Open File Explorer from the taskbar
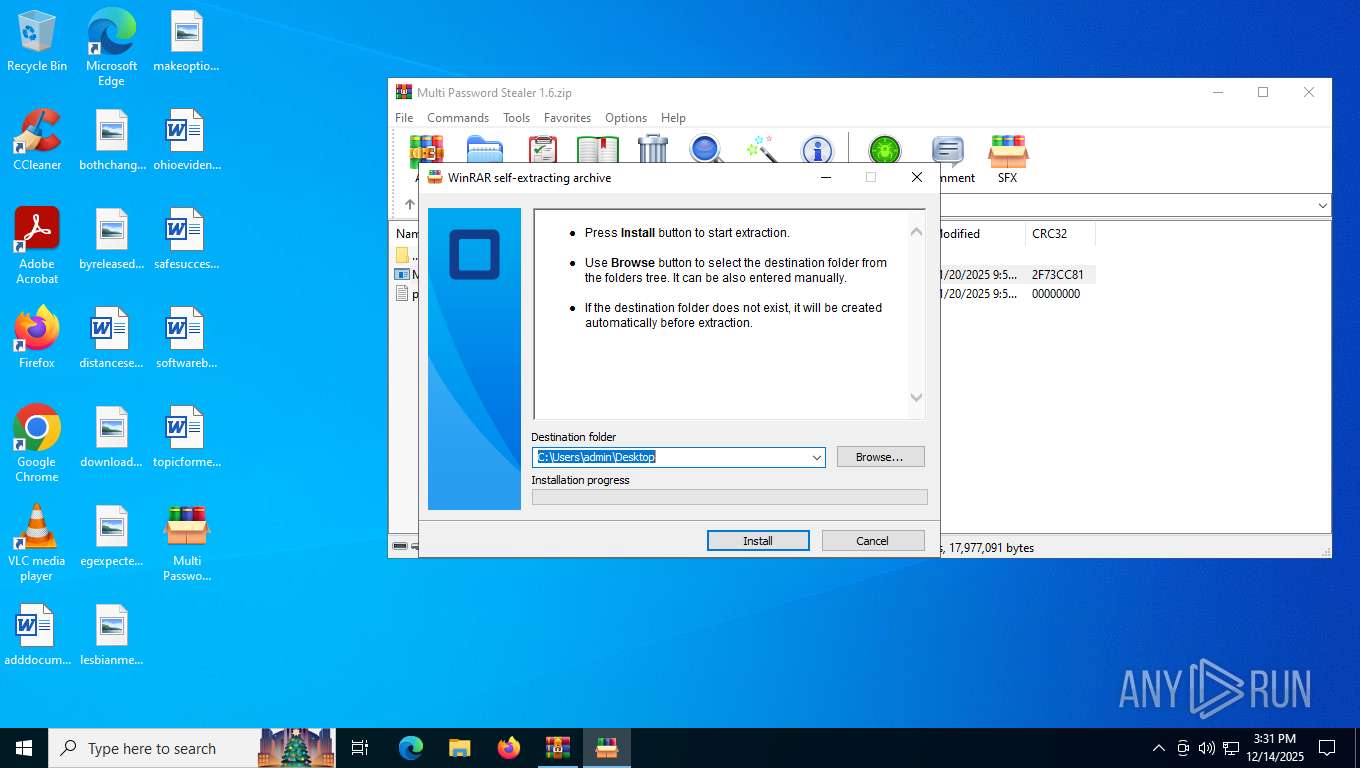 [459, 747]
